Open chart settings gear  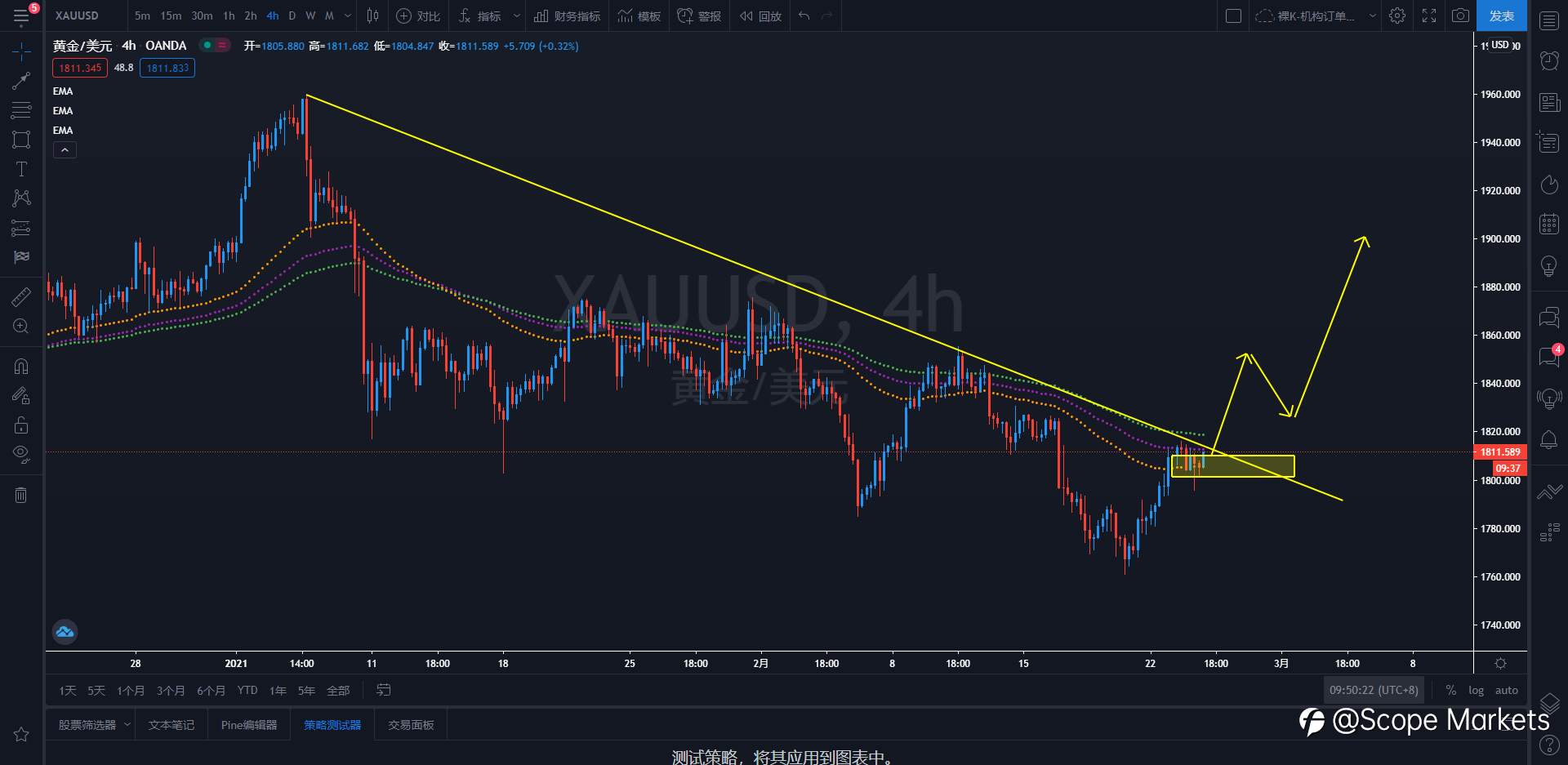coord(1397,16)
